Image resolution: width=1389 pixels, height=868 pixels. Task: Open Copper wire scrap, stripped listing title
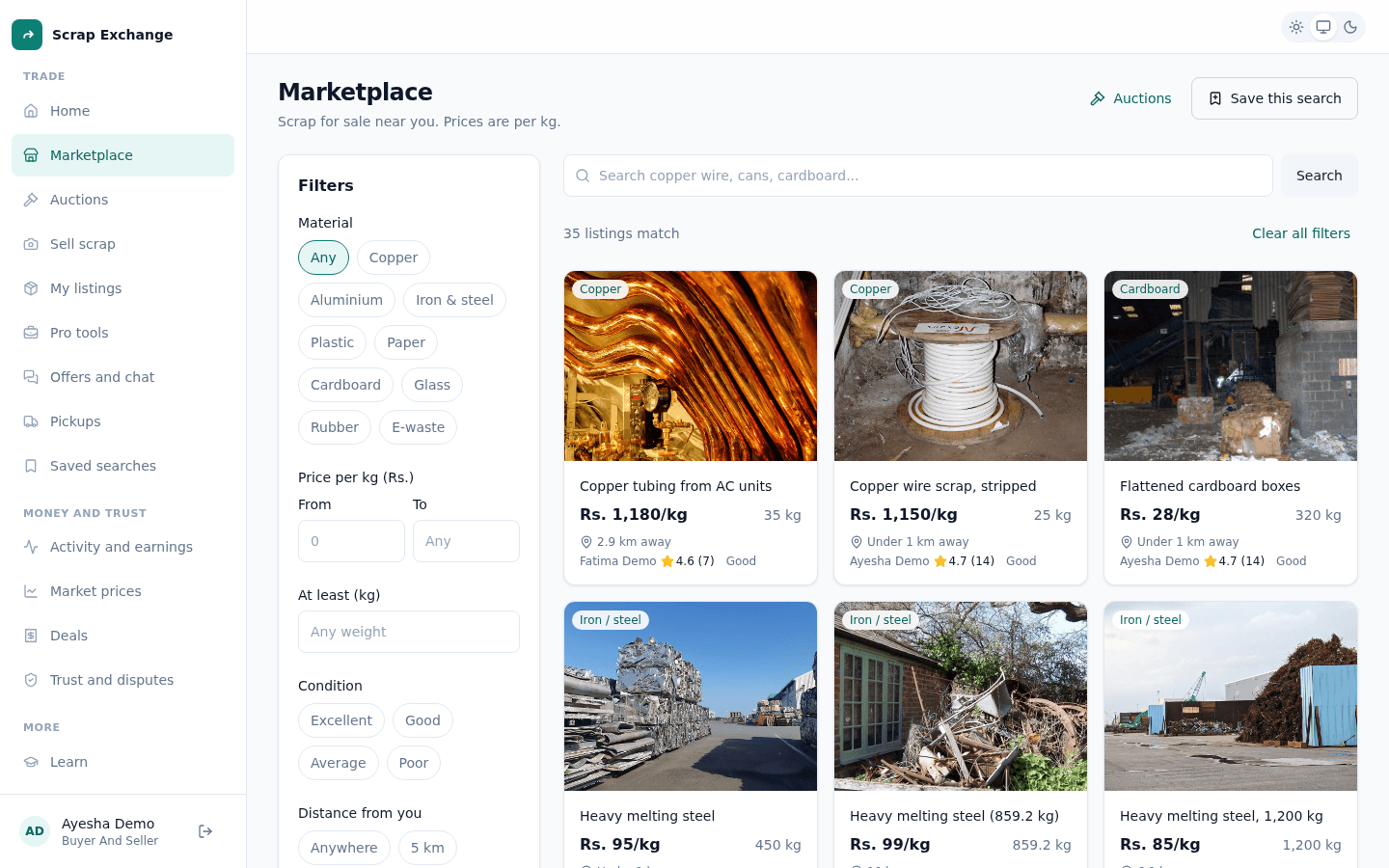point(942,486)
